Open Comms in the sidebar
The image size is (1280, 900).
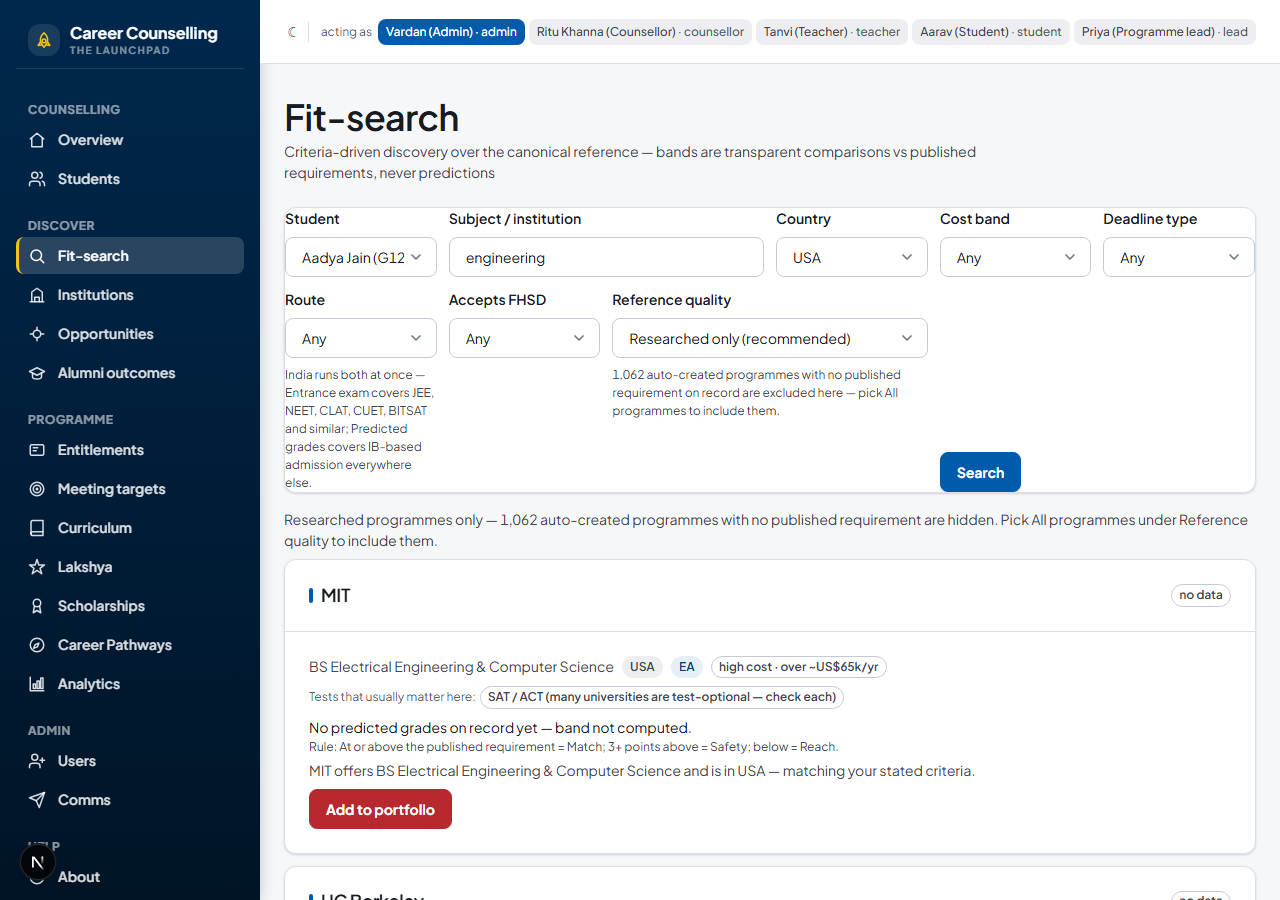(x=130, y=800)
